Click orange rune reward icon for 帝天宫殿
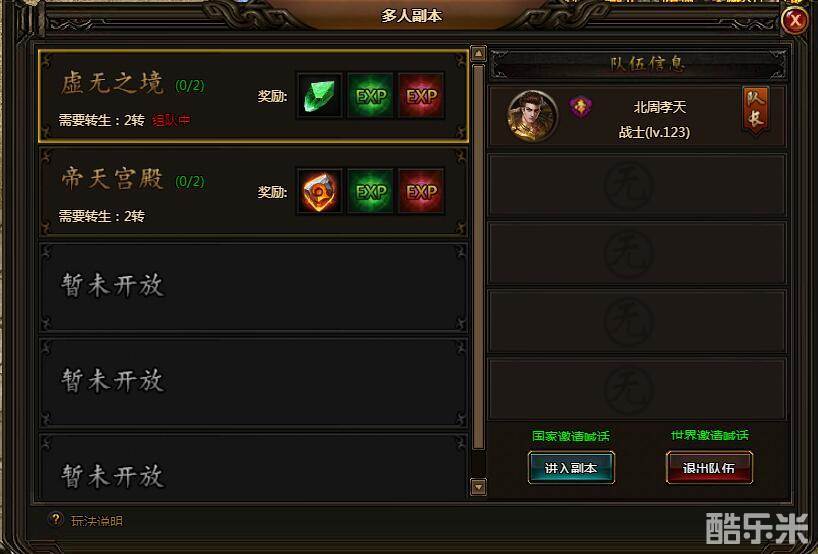 click(319, 191)
